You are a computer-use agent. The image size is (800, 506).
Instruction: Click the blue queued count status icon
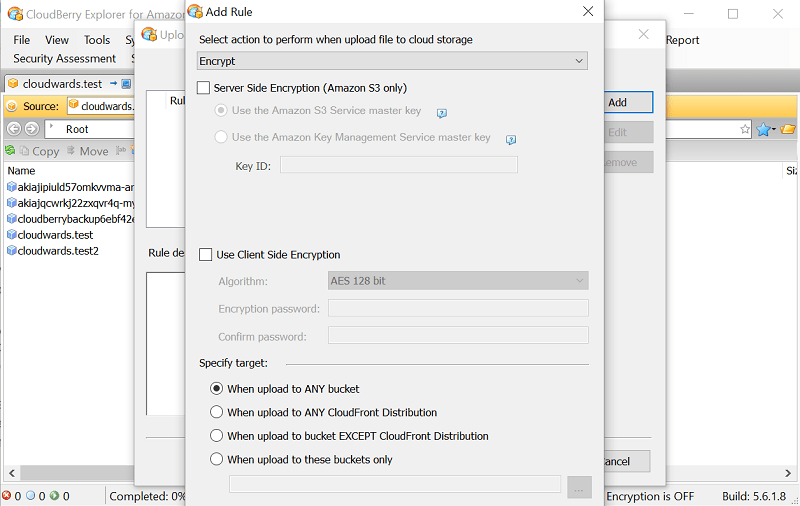[x=31, y=495]
